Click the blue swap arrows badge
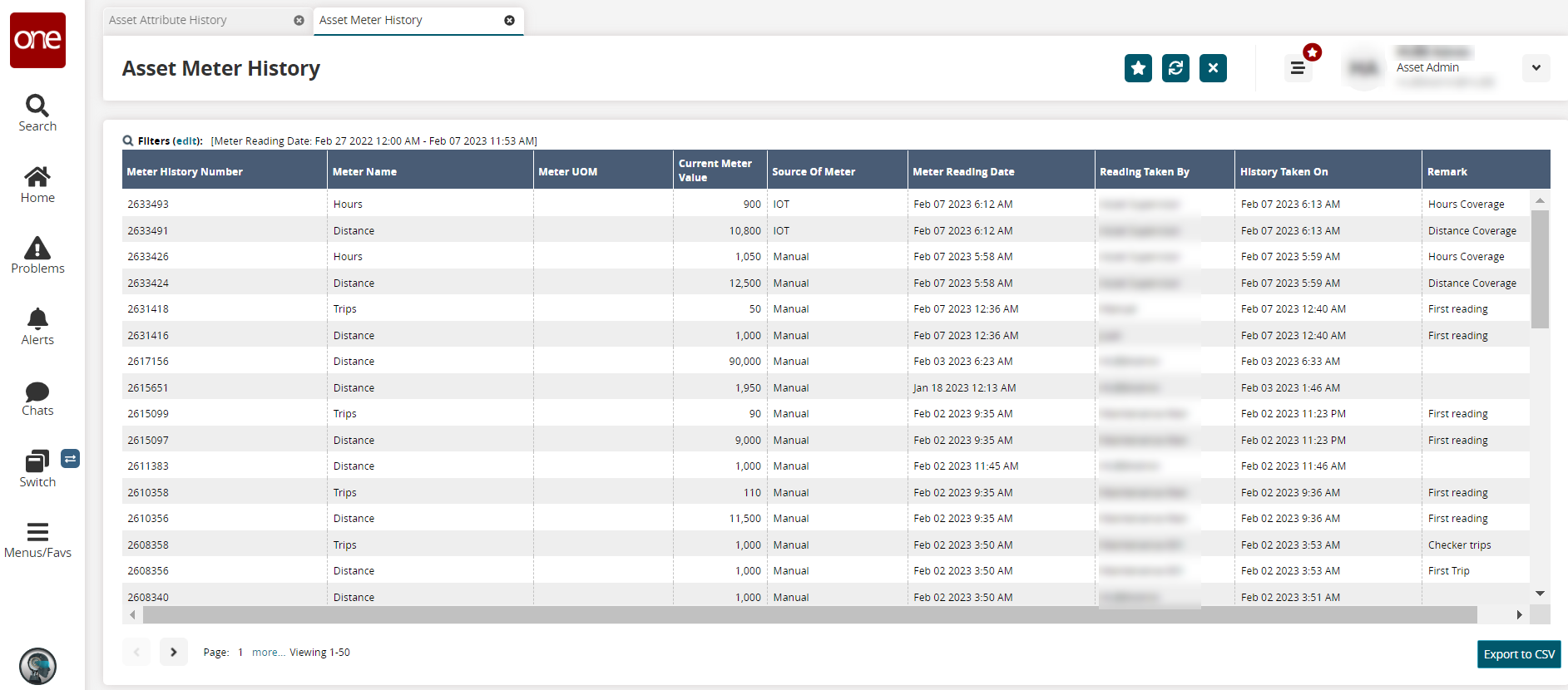Viewport: 1568px width, 690px height. click(x=71, y=458)
